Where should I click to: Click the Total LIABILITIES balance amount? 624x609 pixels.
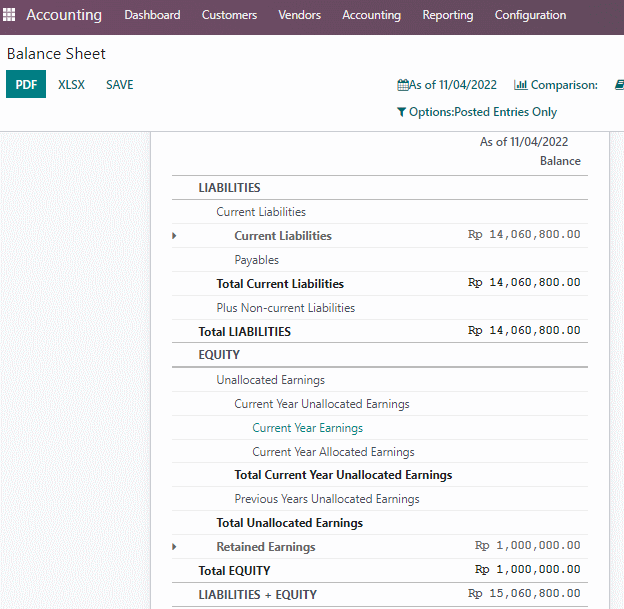point(524,330)
